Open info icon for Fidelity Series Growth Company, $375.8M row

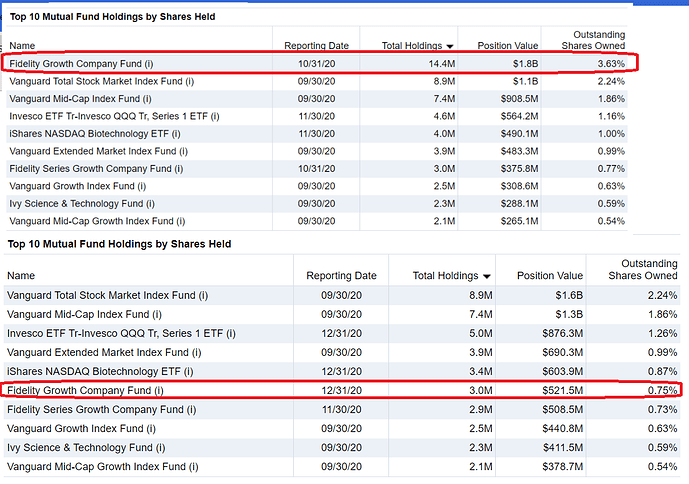179,169
